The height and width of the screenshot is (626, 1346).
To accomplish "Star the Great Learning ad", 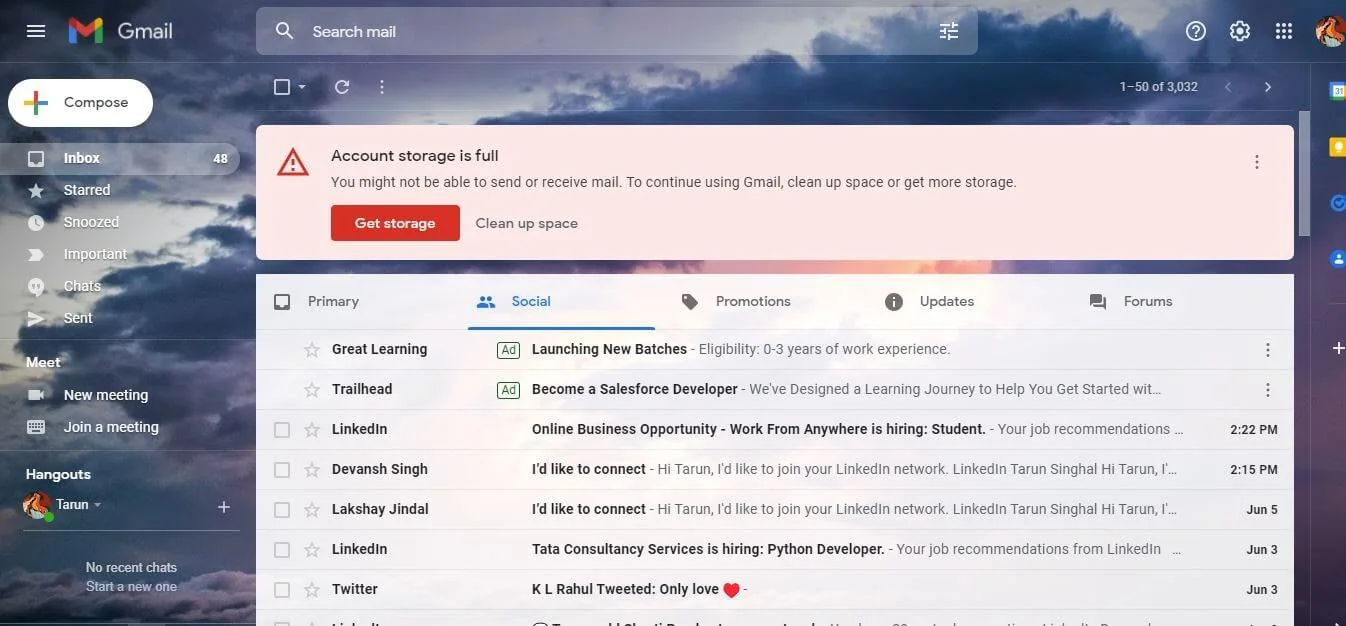I will 312,349.
